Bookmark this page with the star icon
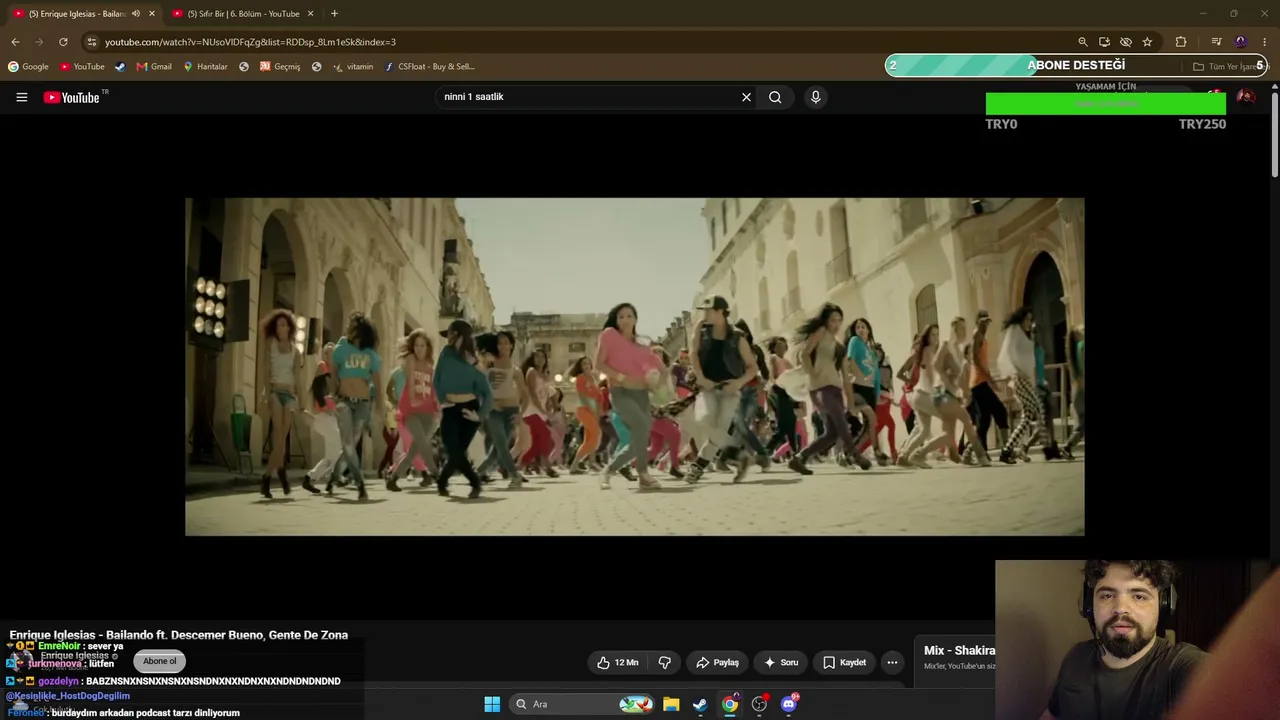 [1147, 42]
